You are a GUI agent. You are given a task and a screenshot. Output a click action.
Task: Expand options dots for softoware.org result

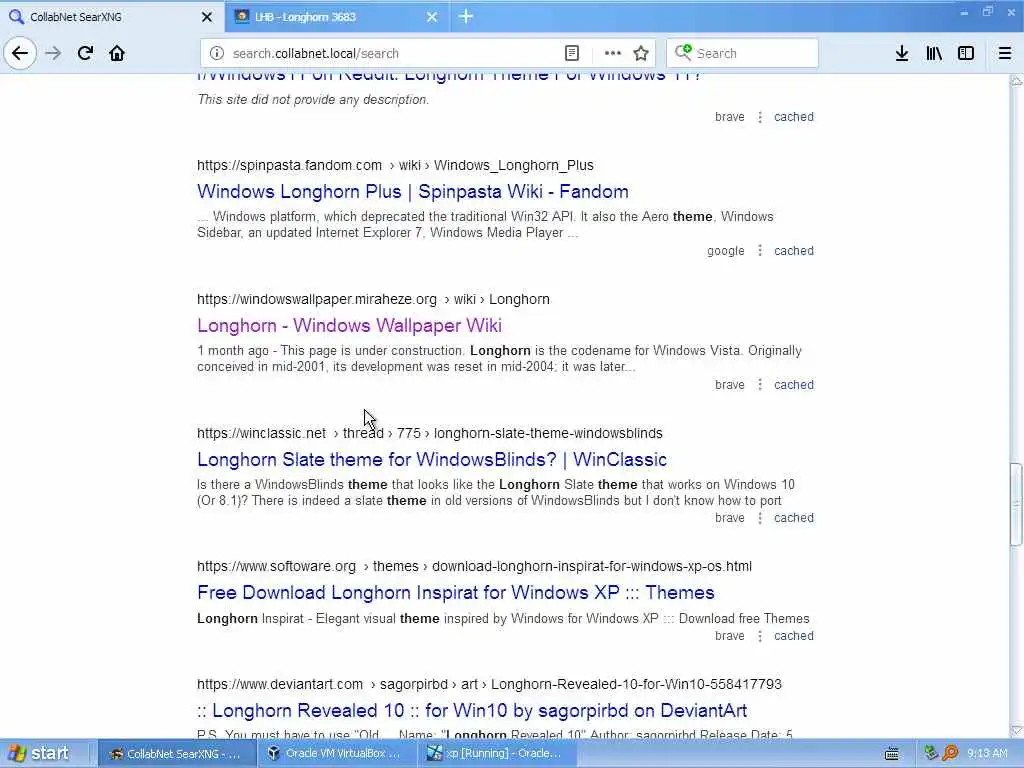(760, 636)
